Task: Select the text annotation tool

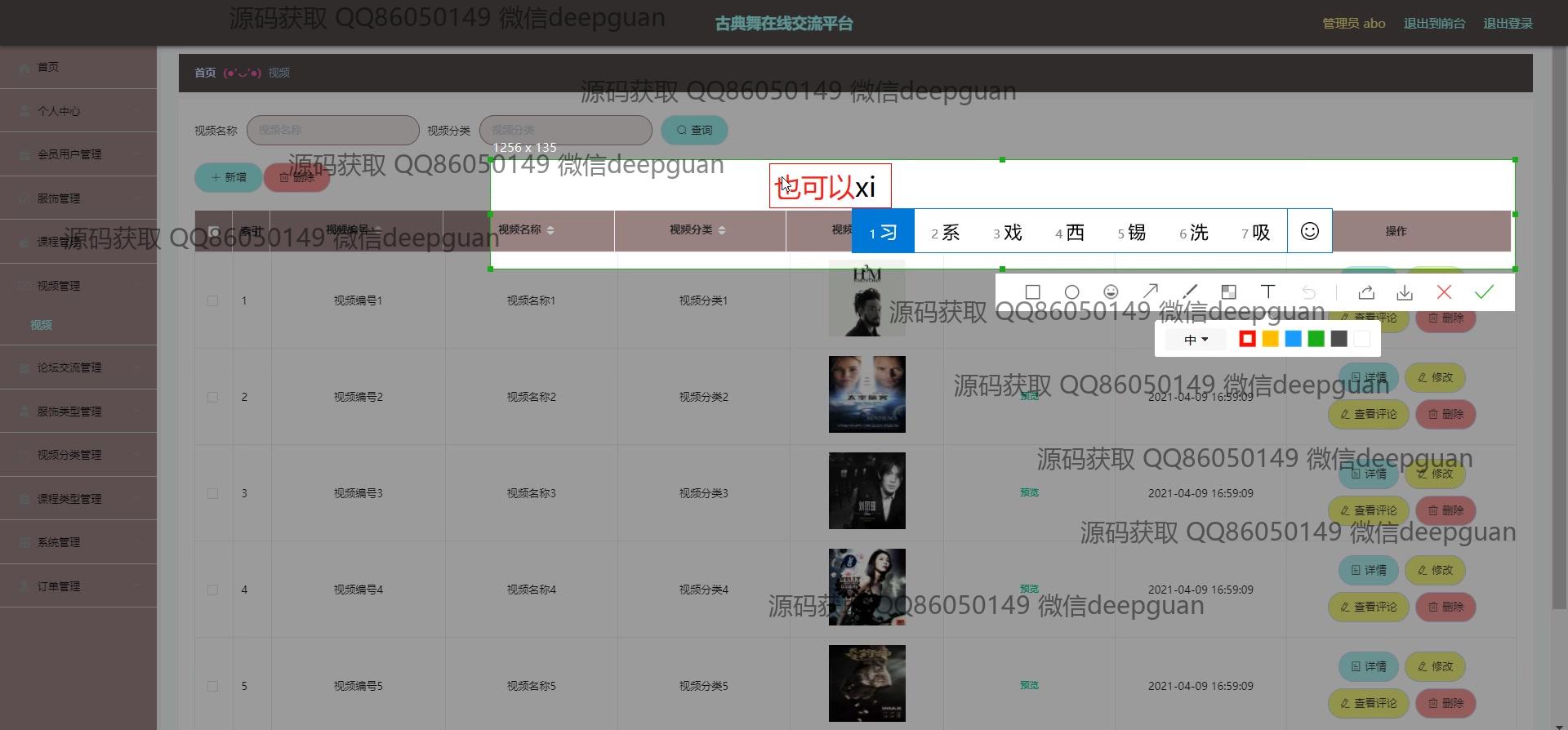Action: (x=1267, y=292)
